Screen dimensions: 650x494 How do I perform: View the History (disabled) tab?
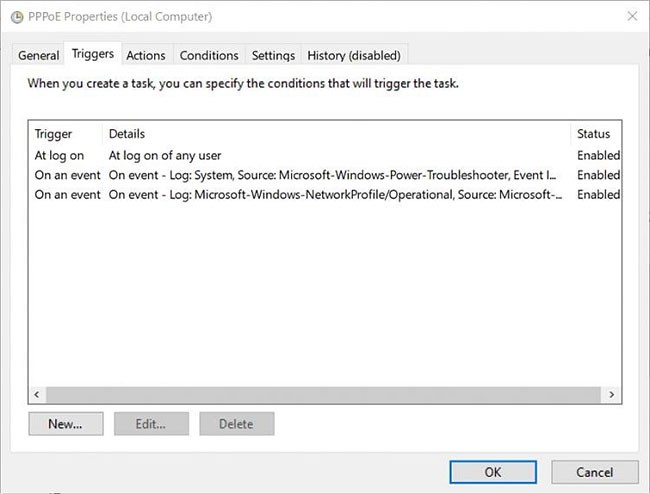coord(353,55)
